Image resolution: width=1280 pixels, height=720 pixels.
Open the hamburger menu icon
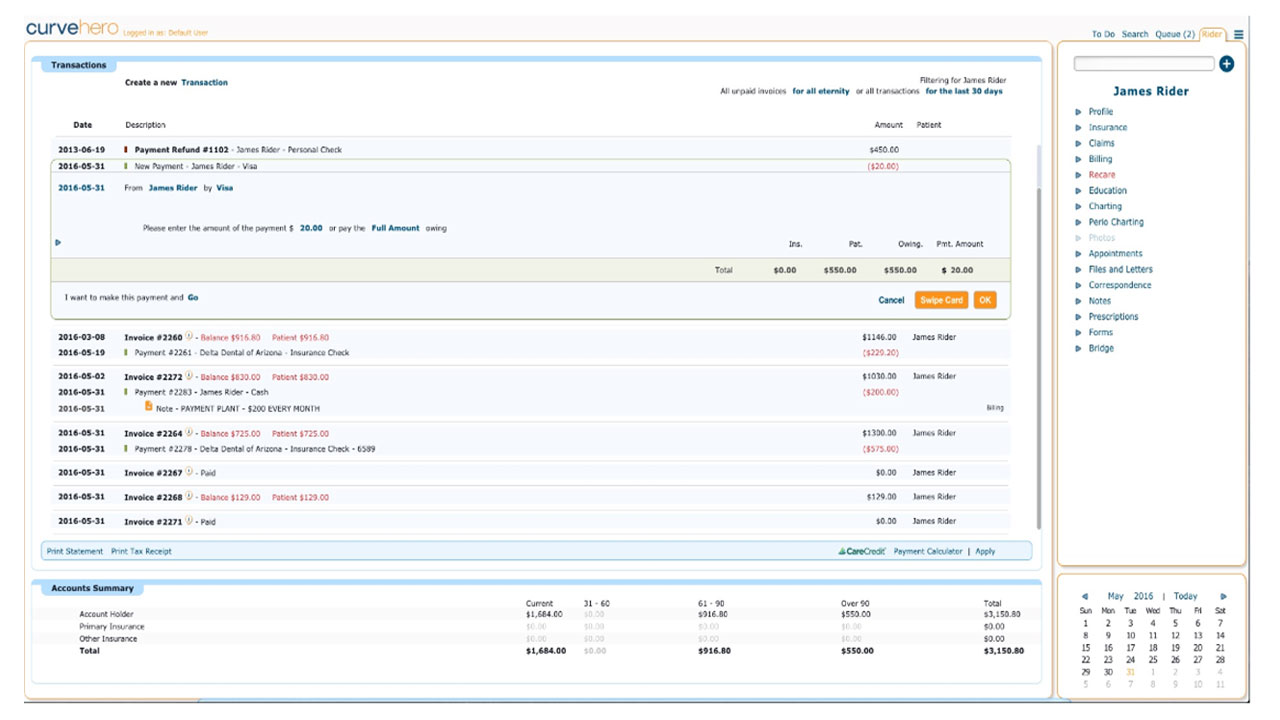coord(1239,34)
